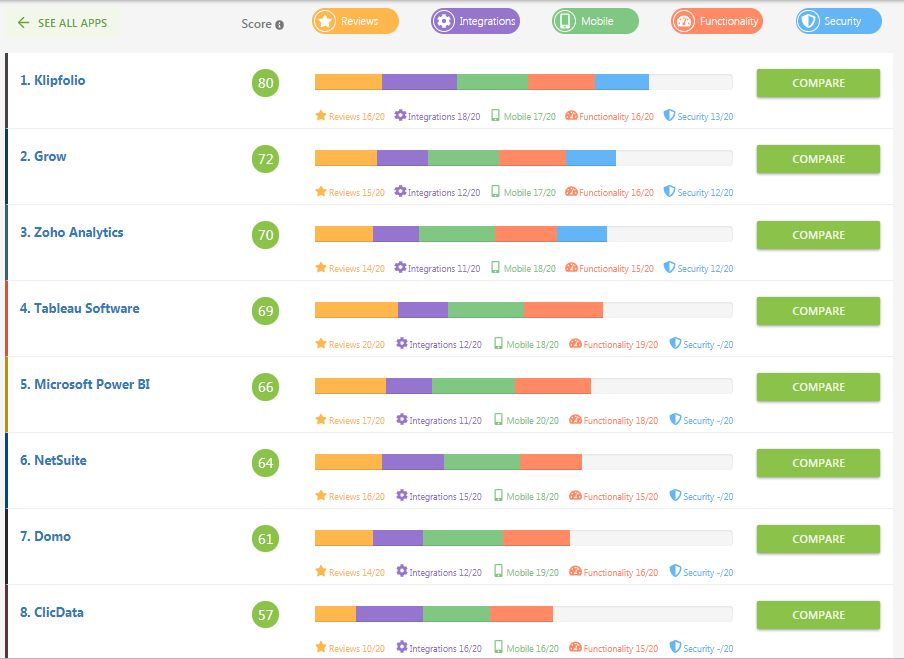Open the Domo app link

(x=46, y=537)
